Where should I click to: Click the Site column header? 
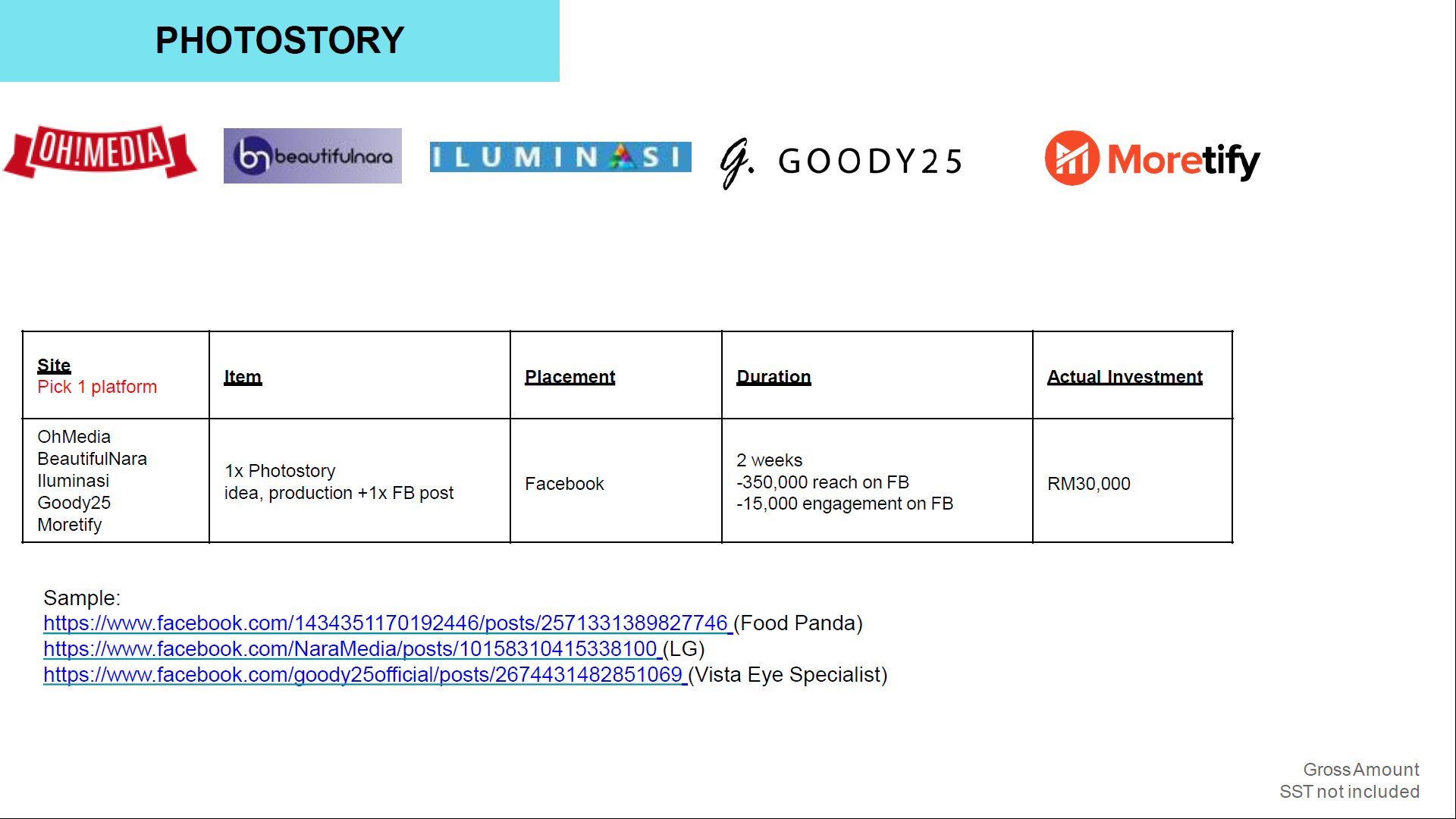pos(54,365)
